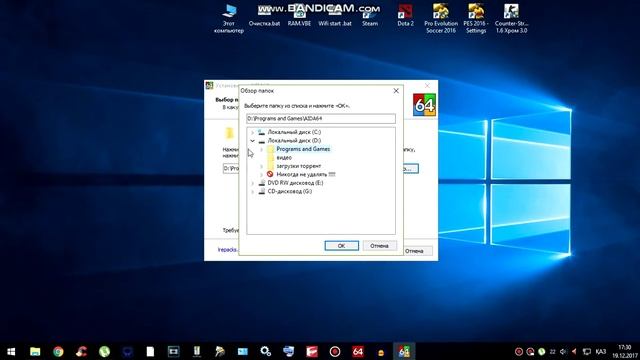Click the networked computers taskbar icon
Screen dimensions: 640x360
click(x=289, y=351)
